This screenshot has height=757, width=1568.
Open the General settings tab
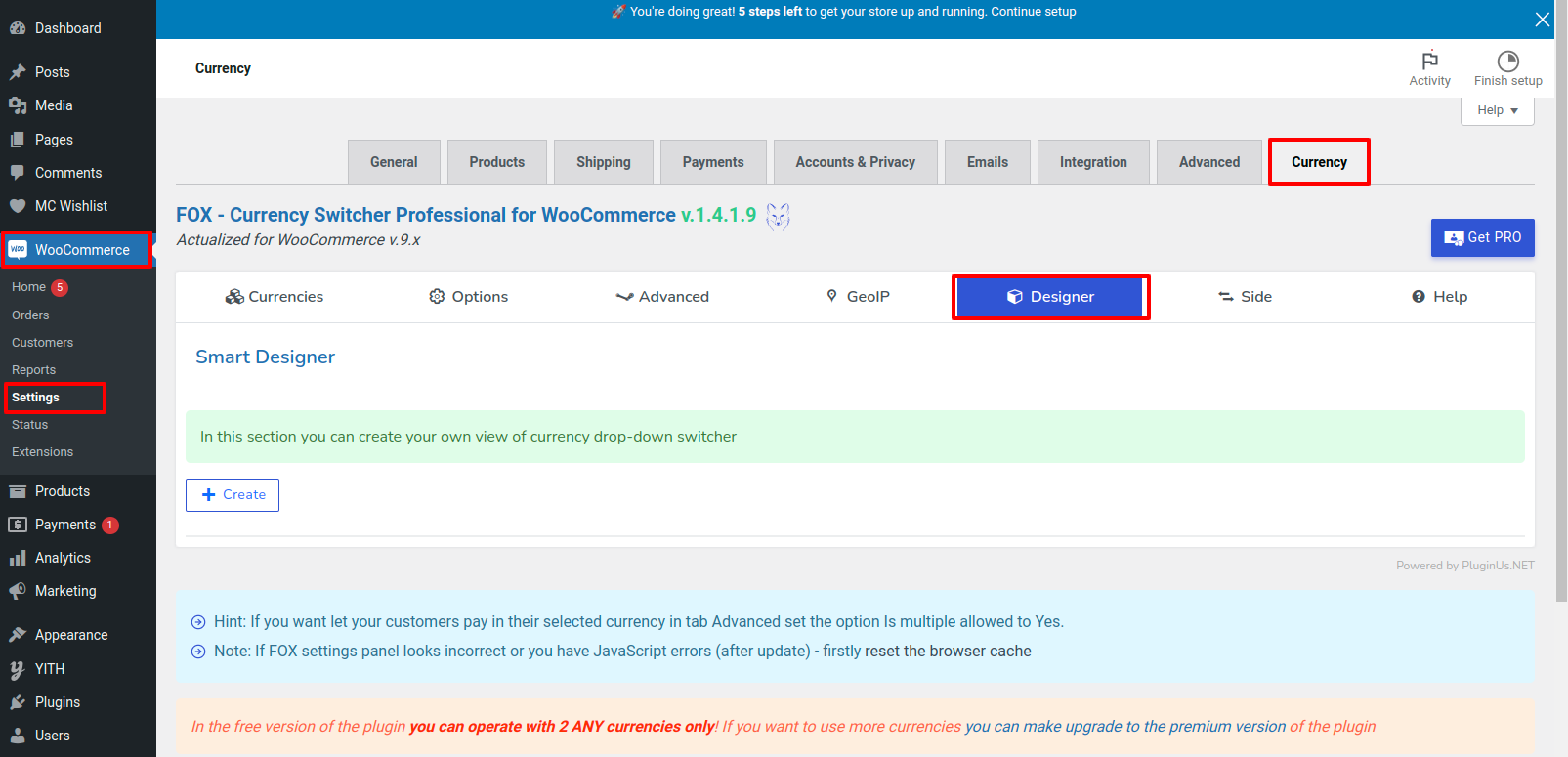point(394,162)
